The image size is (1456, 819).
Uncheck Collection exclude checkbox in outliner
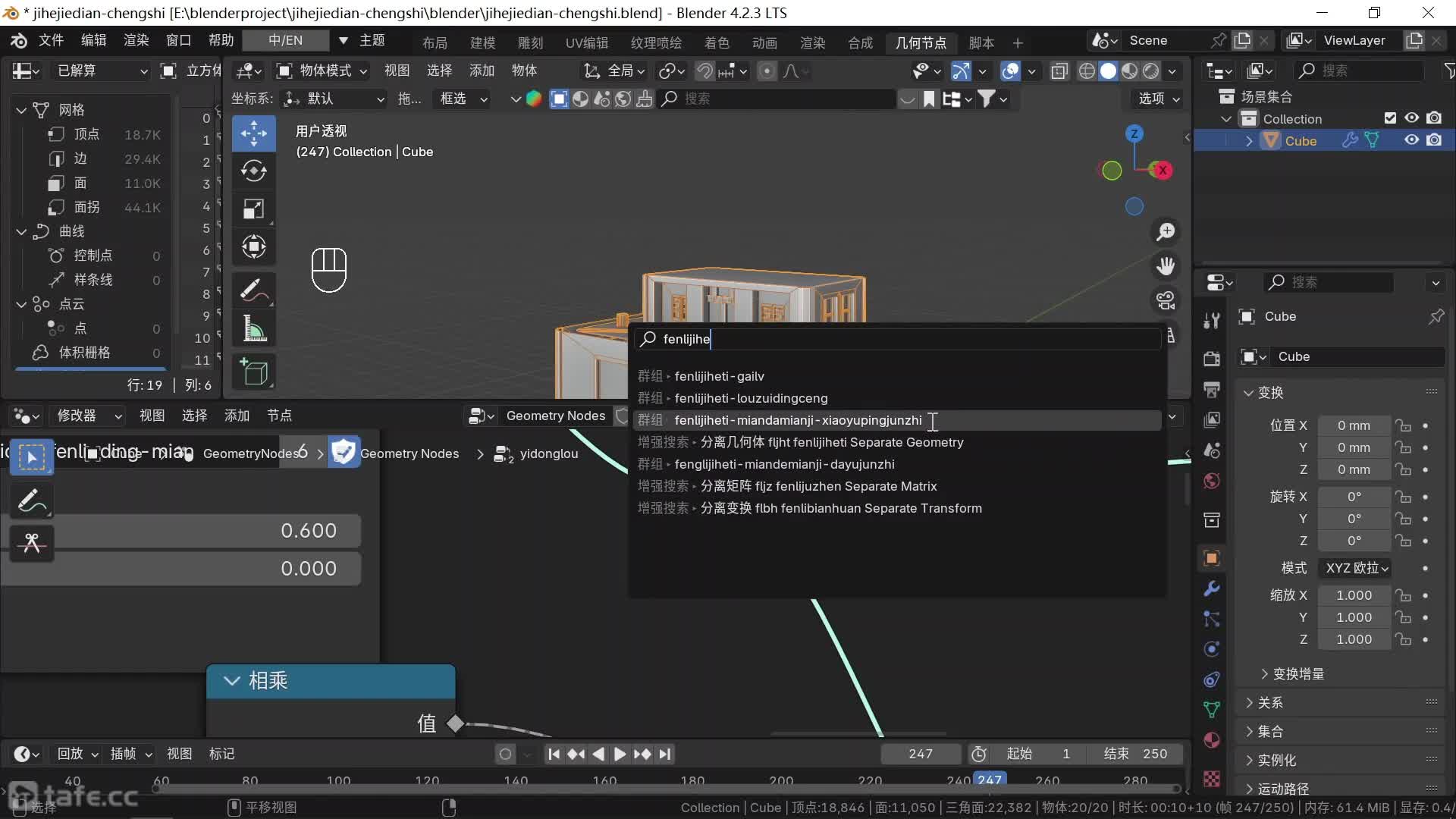tap(1390, 118)
